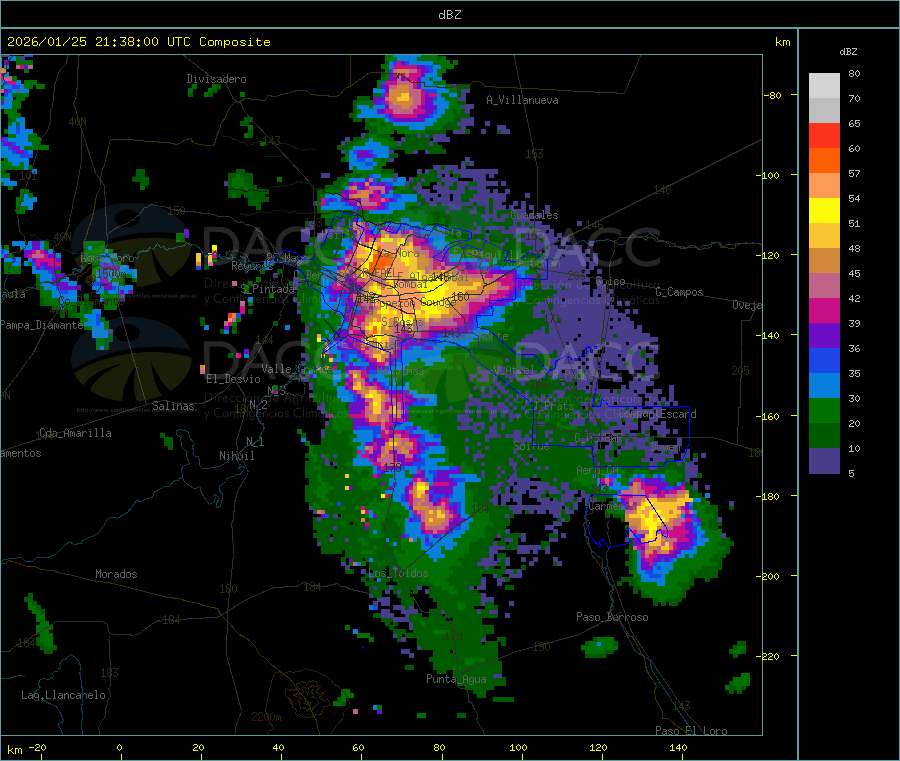Click the 'Oveja' label at right edge
This screenshot has height=761, width=900.
(747, 305)
